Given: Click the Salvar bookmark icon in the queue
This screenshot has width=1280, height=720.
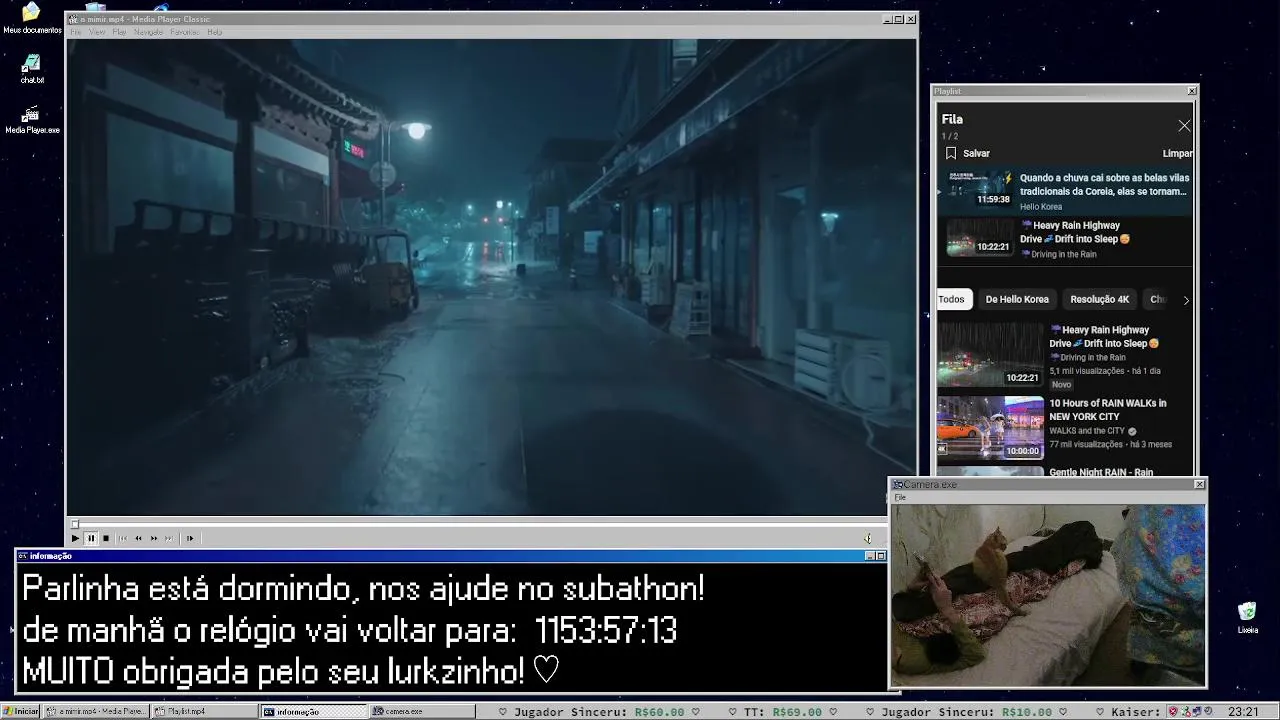Looking at the screenshot, I should point(951,154).
